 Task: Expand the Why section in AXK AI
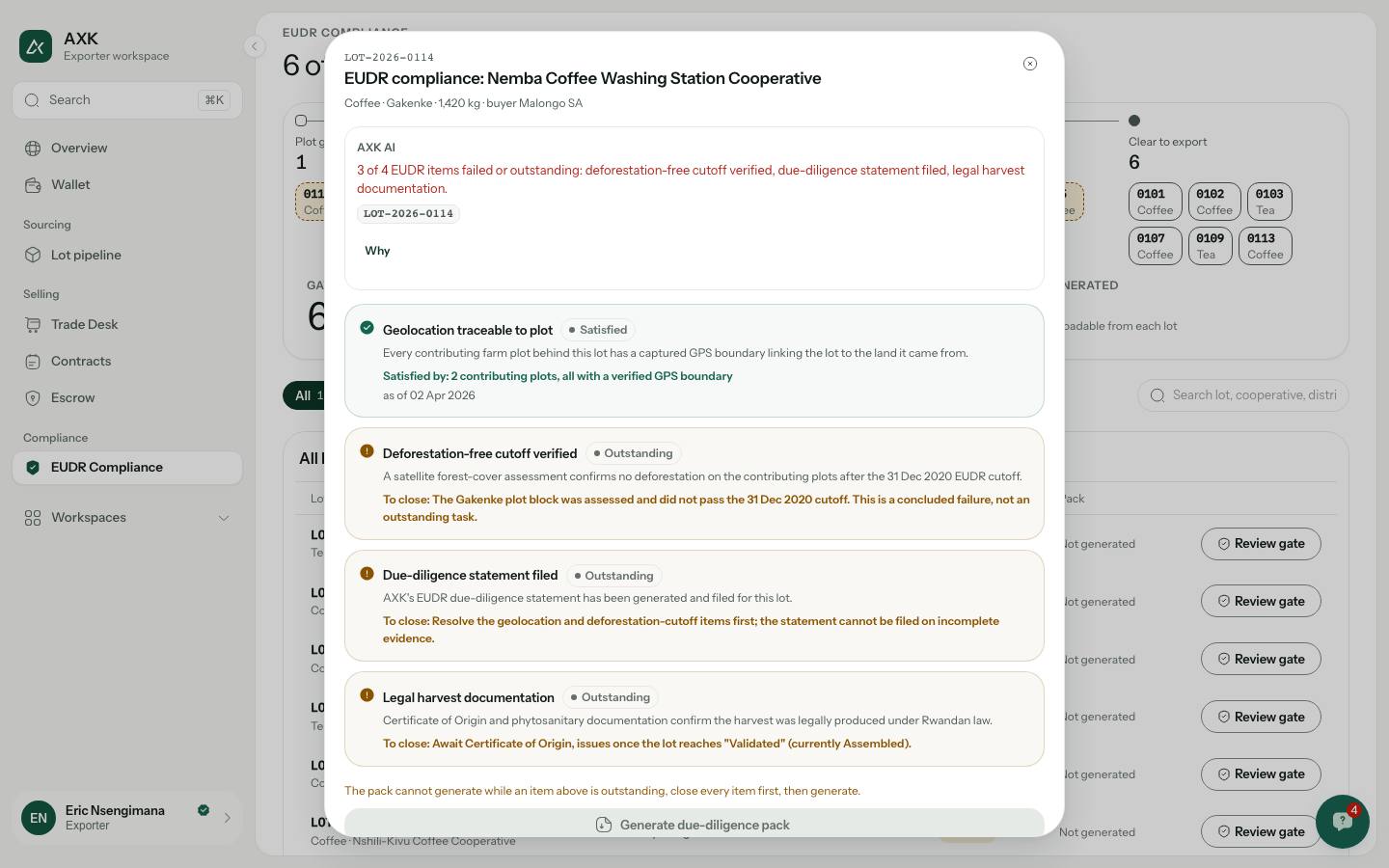[x=377, y=251]
